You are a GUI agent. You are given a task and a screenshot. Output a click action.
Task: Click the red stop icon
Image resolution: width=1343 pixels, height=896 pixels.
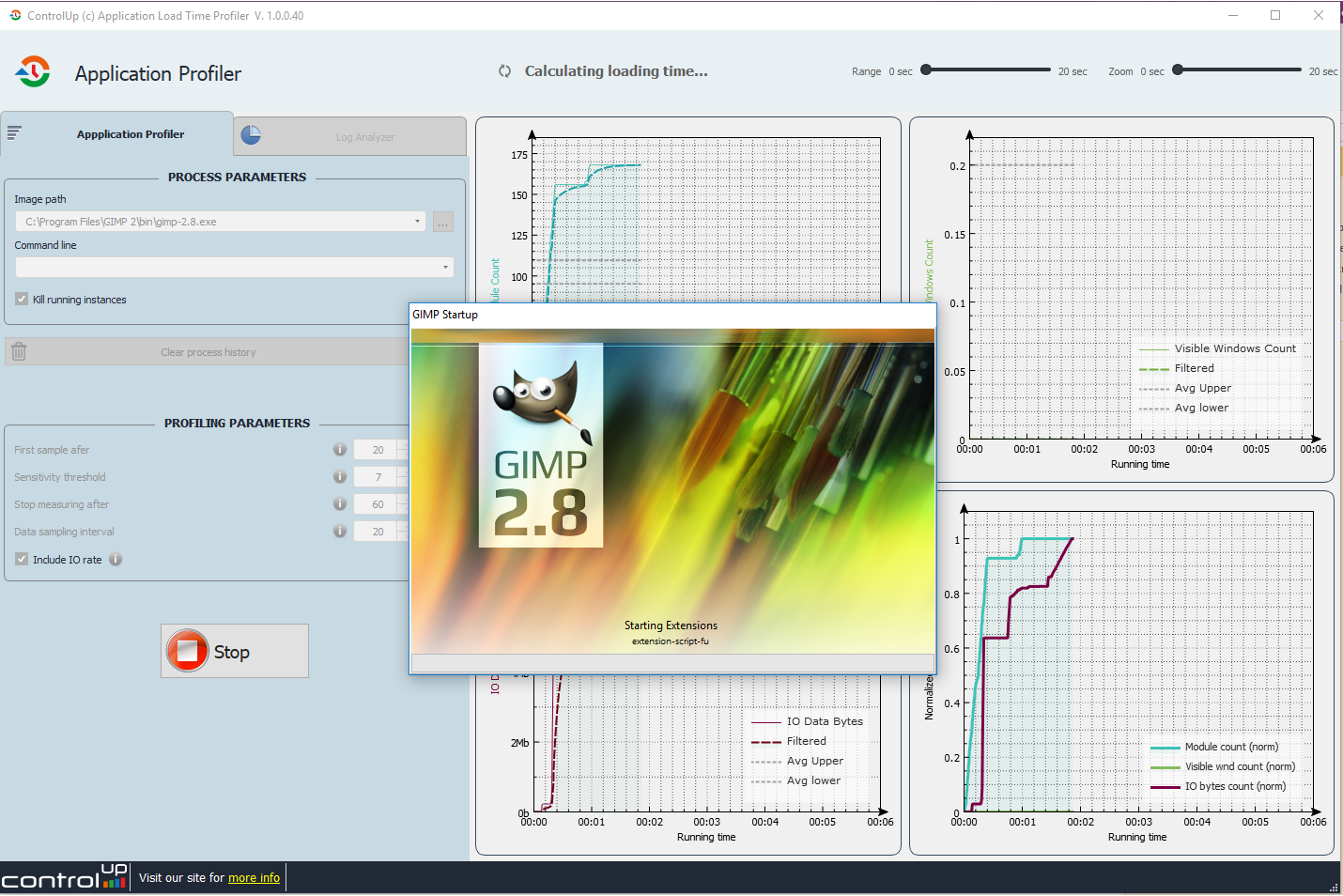click(187, 651)
